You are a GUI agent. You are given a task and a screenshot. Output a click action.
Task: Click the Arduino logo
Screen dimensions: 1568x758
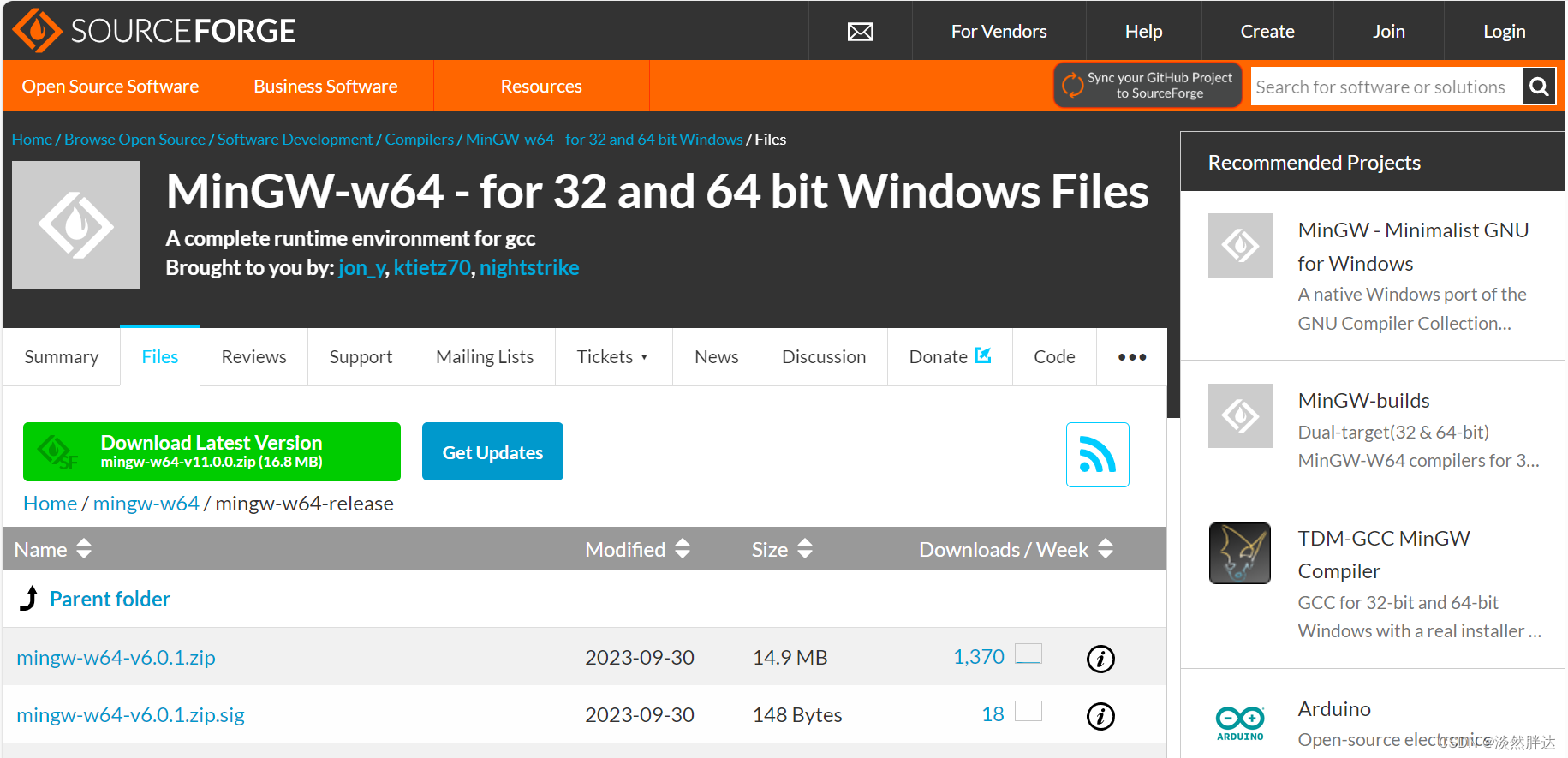(1240, 723)
